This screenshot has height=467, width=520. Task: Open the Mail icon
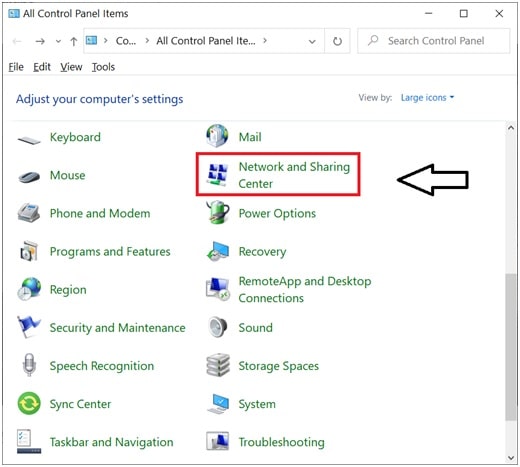click(217, 136)
